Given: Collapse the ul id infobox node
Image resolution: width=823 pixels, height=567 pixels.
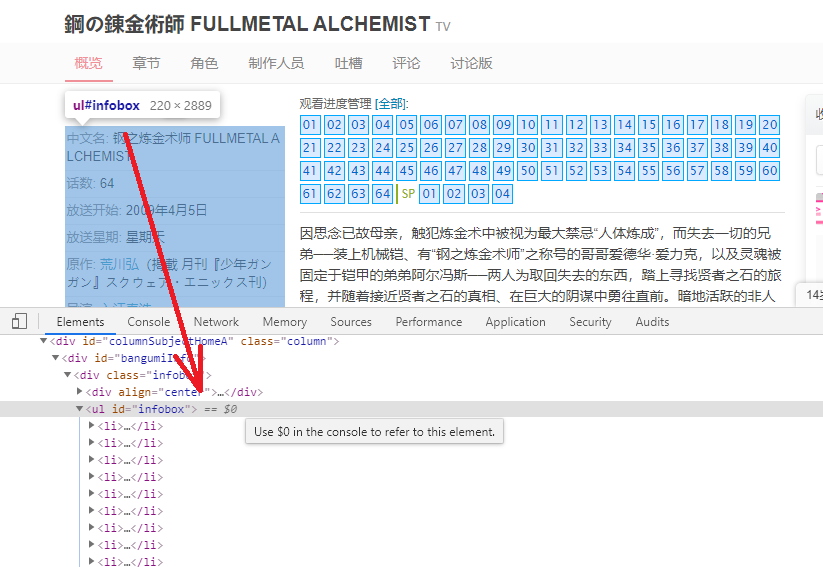Looking at the screenshot, I should pos(80,408).
